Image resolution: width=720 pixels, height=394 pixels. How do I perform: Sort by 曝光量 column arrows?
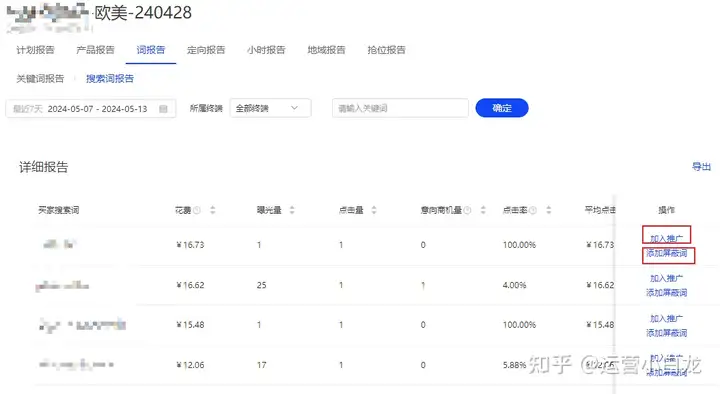click(292, 210)
